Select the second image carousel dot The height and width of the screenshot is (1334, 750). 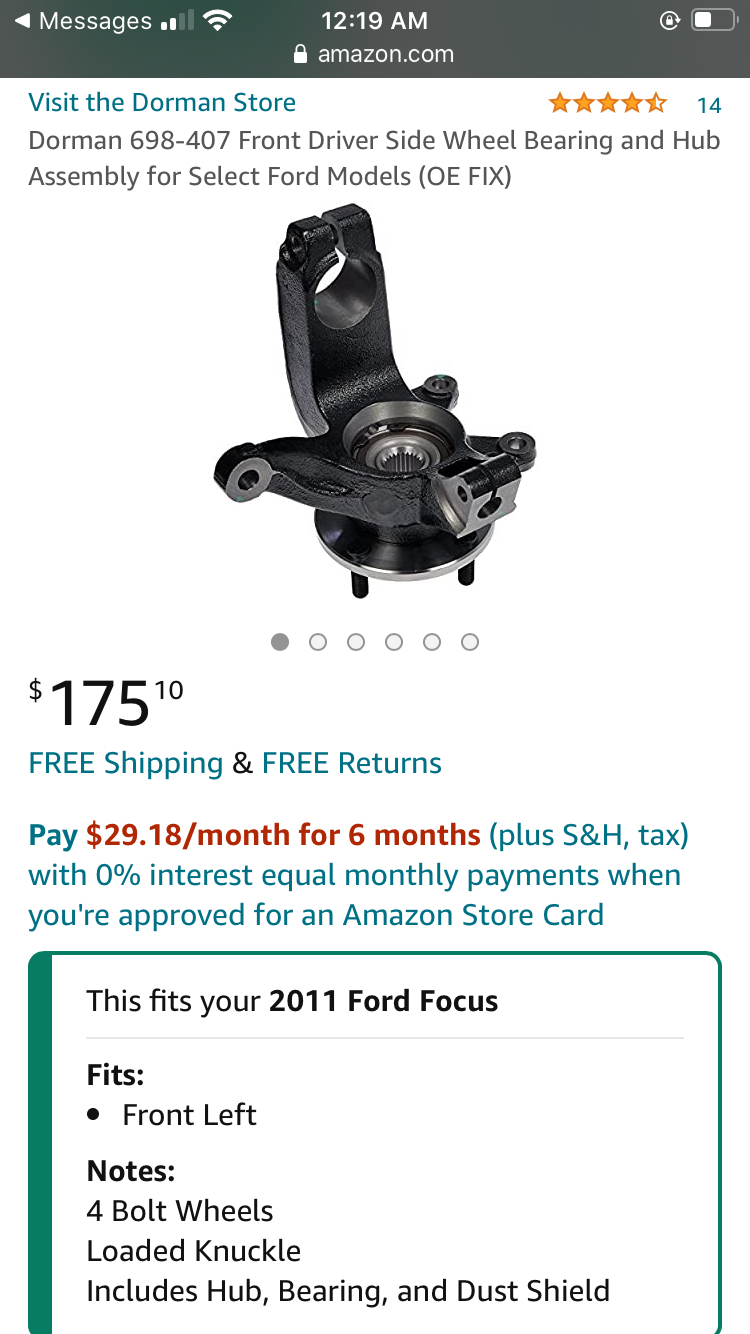(318, 642)
